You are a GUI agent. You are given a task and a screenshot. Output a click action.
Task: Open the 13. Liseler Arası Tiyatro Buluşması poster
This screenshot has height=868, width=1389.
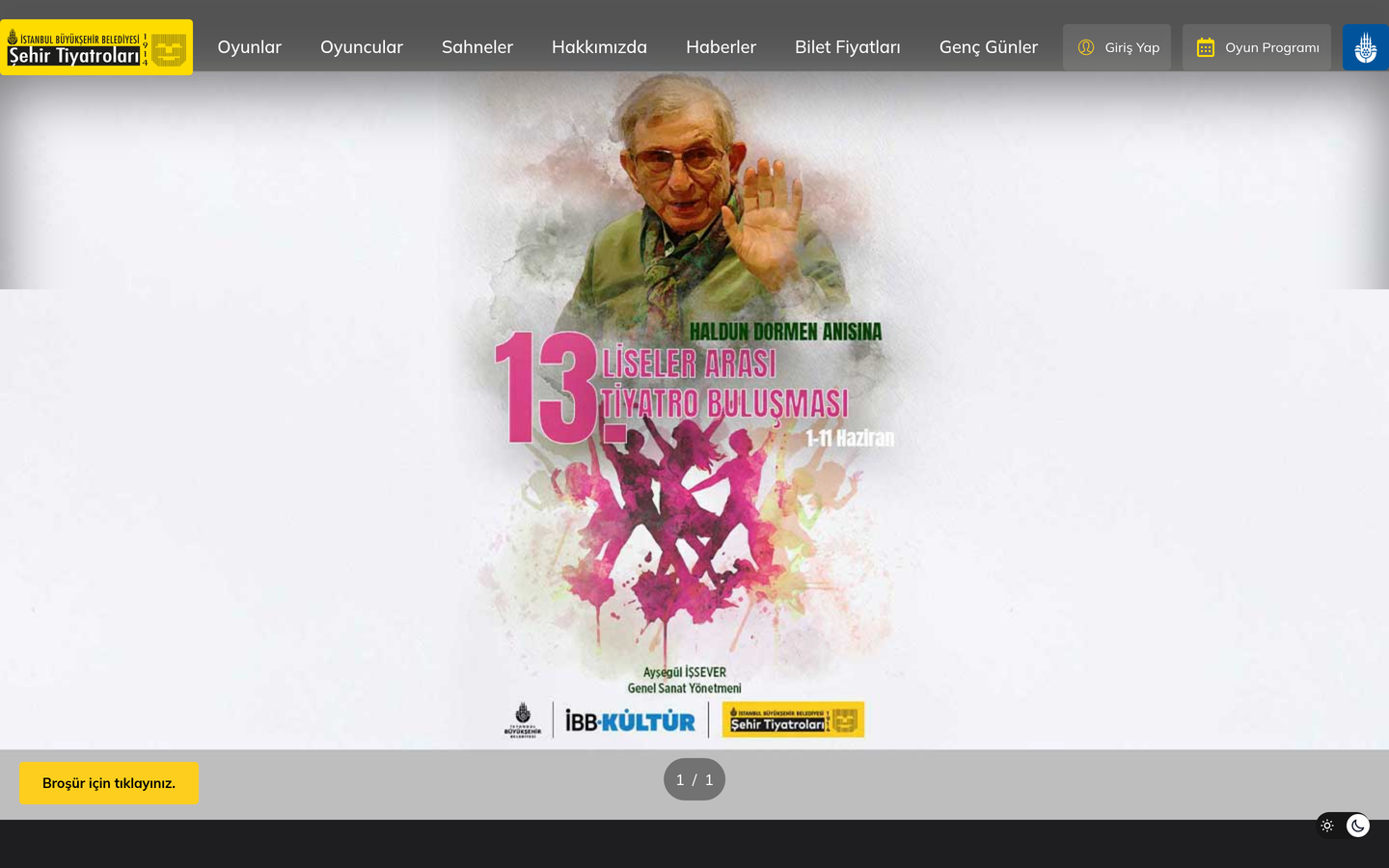[694, 410]
